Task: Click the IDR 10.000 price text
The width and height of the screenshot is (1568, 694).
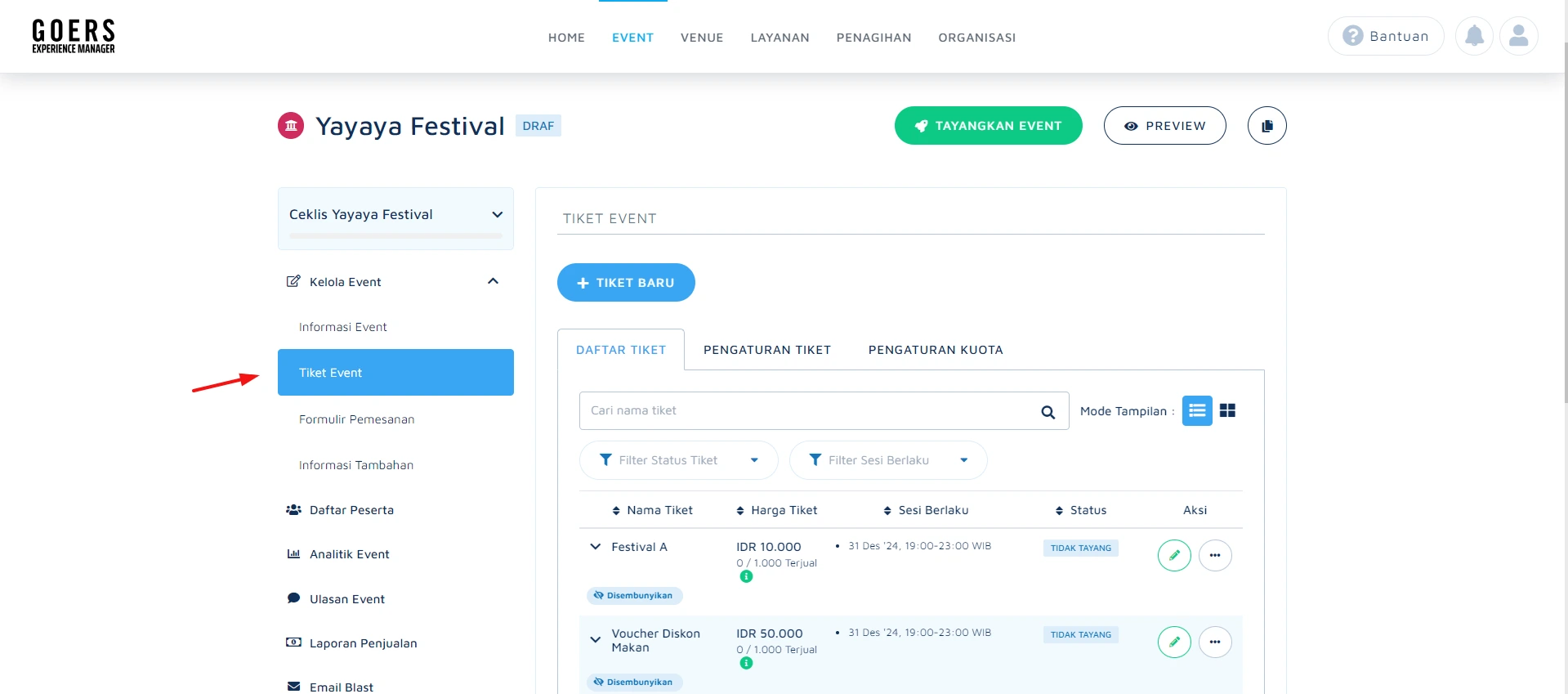Action: (x=769, y=547)
